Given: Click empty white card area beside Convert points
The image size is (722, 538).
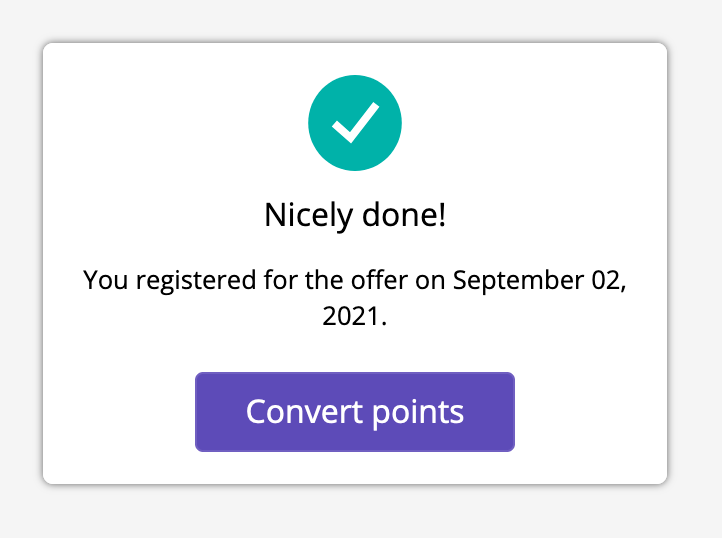Looking at the screenshot, I should 589,412.
